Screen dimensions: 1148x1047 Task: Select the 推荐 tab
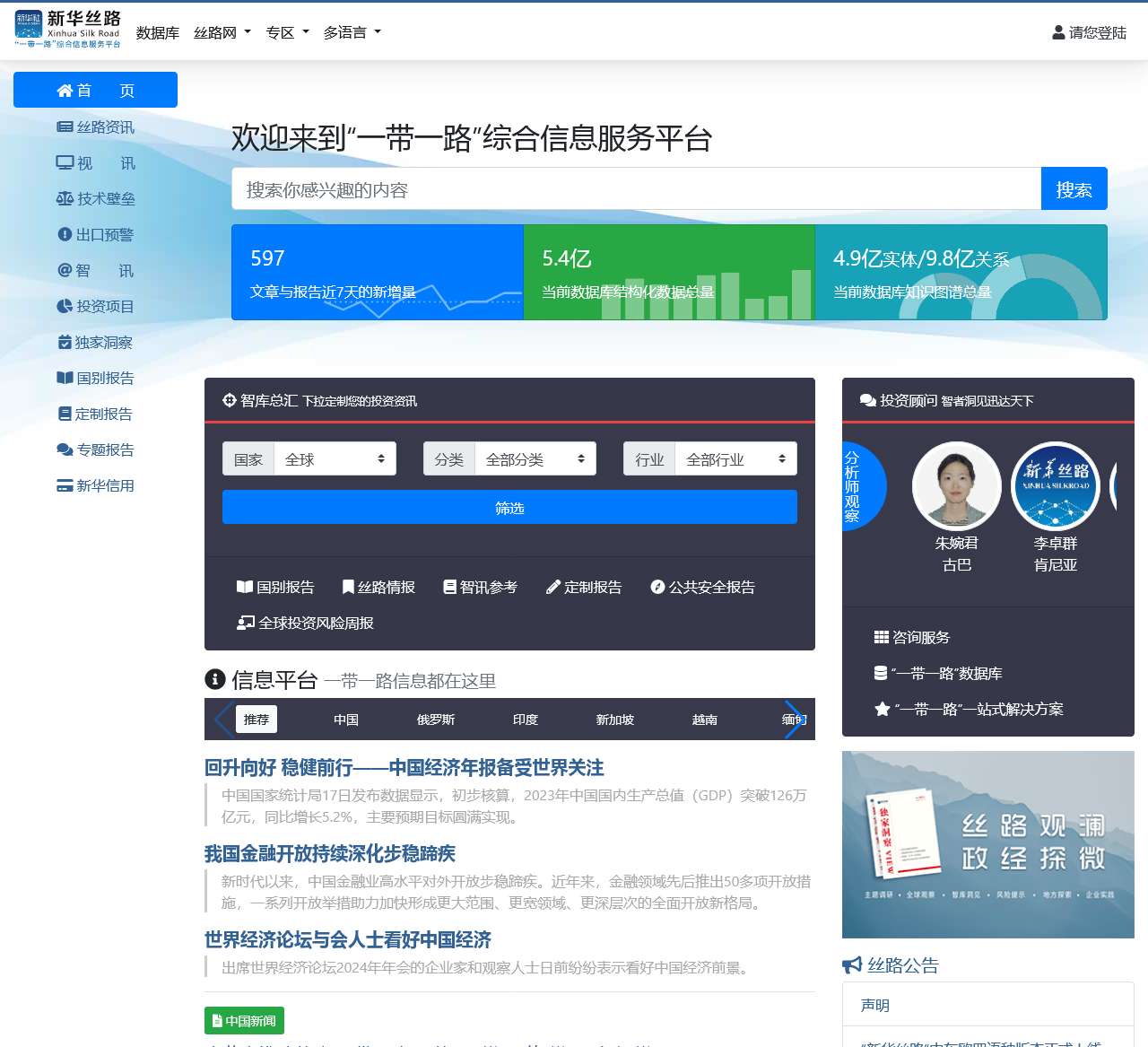tap(256, 719)
